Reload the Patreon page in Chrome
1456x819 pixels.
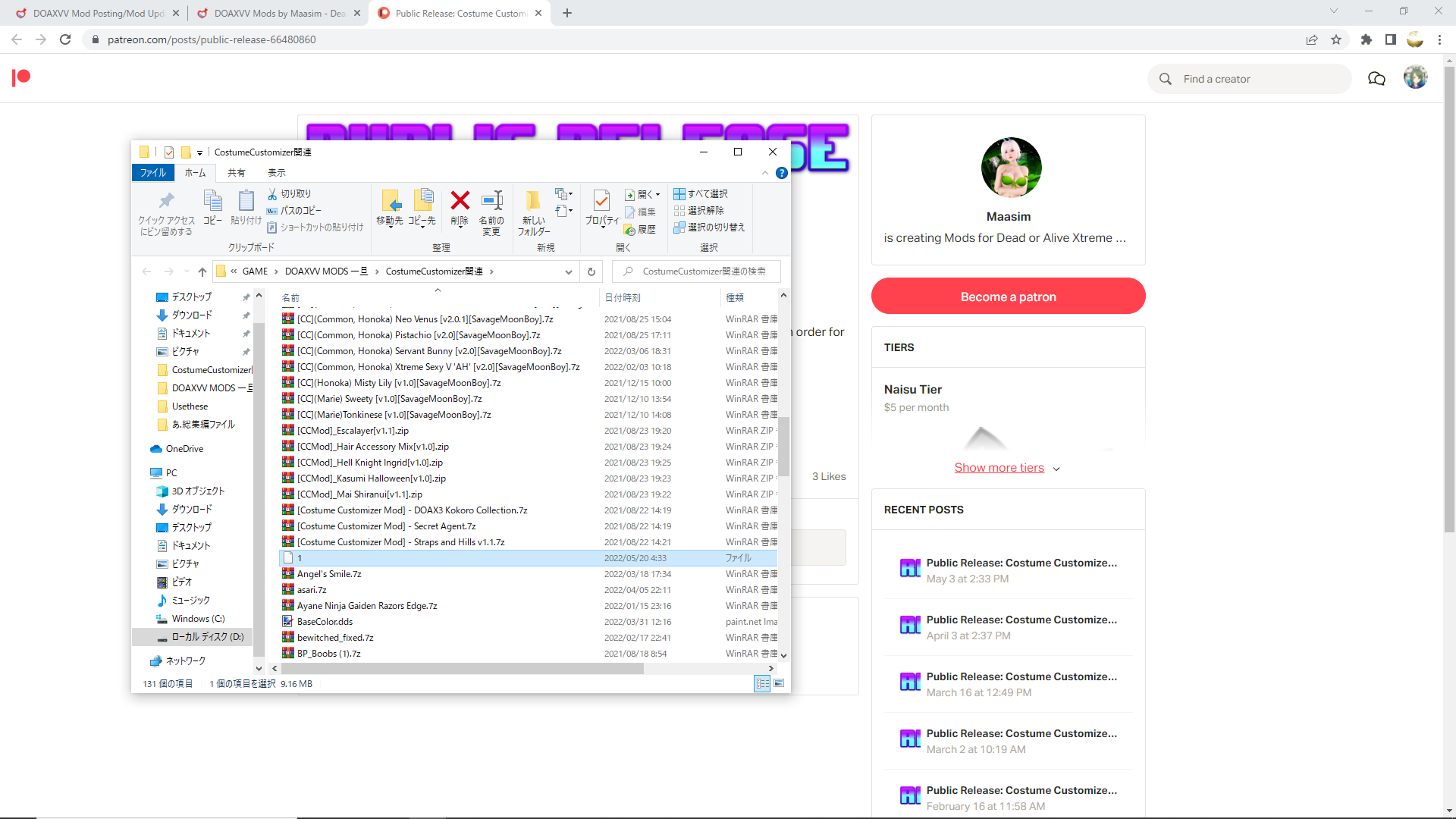[x=65, y=39]
